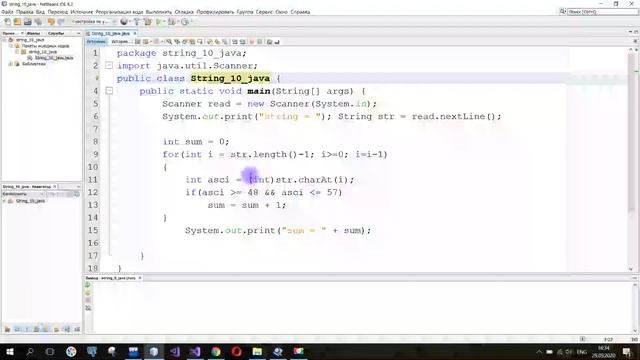Open the project configuration dropdown in the toolbar
This screenshot has width=640, height=360.
click(93, 22)
